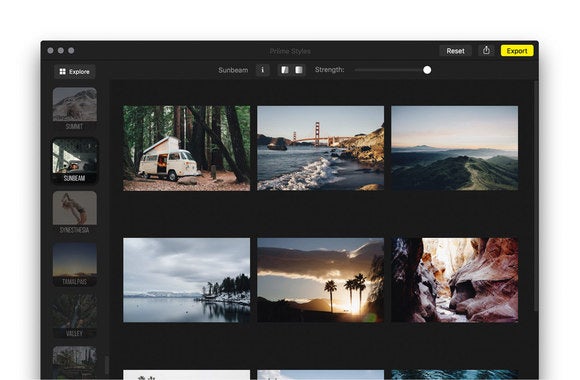Click the Strength label
This screenshot has width=580, height=380.
pyautogui.click(x=330, y=70)
